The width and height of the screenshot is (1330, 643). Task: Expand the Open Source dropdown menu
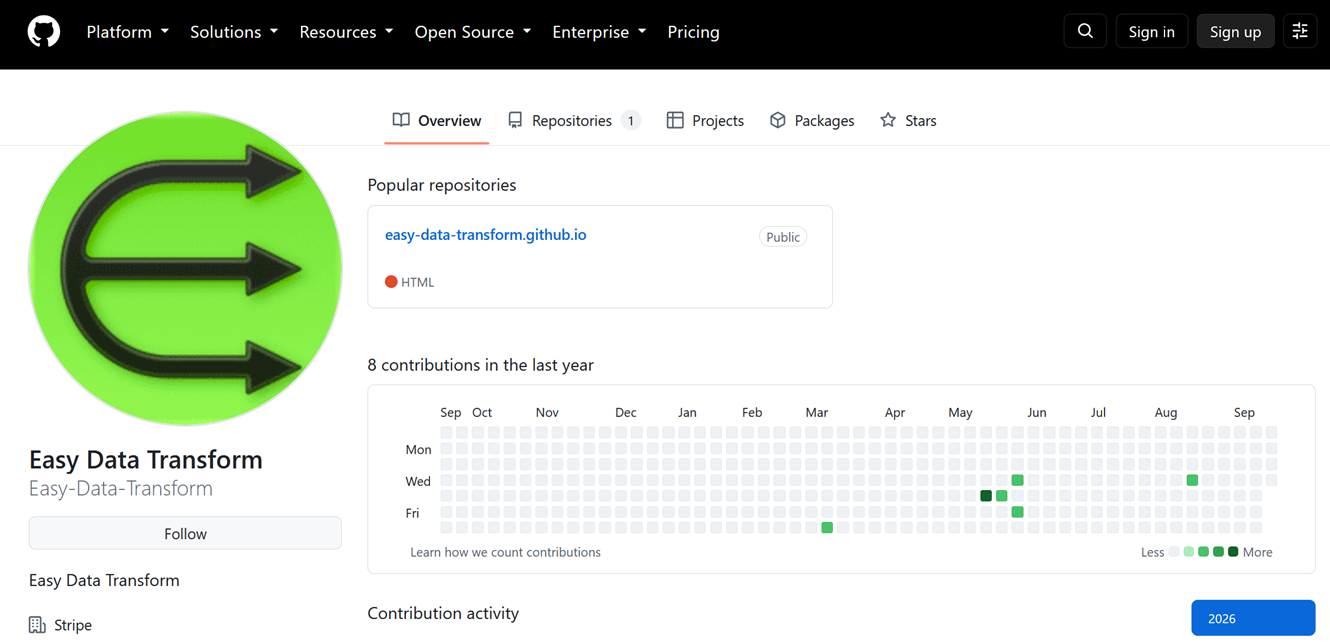473,32
